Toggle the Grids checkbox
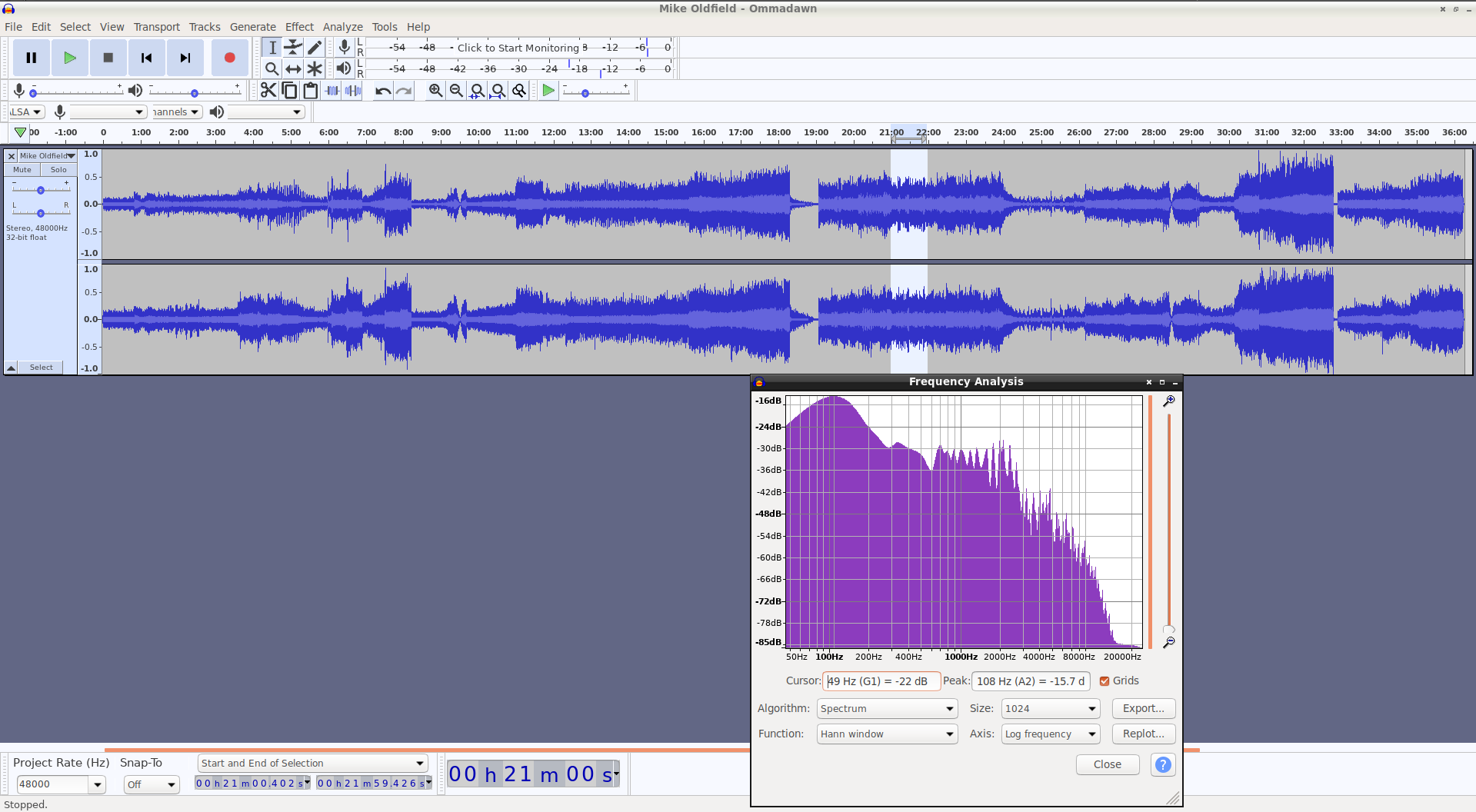This screenshot has width=1476, height=812. pos(1105,681)
